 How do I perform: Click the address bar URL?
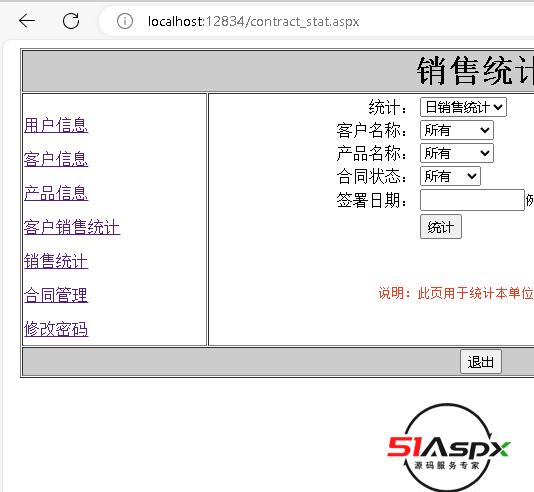253,21
